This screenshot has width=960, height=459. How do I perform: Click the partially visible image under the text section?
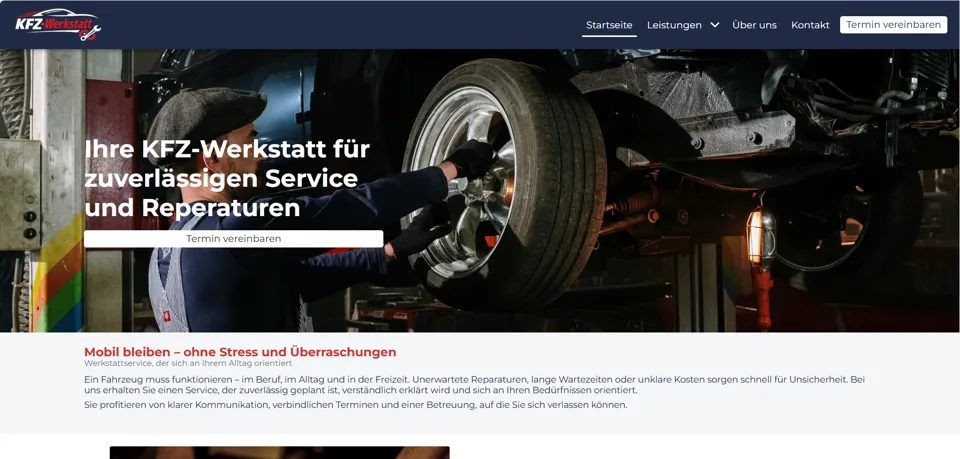[280, 453]
